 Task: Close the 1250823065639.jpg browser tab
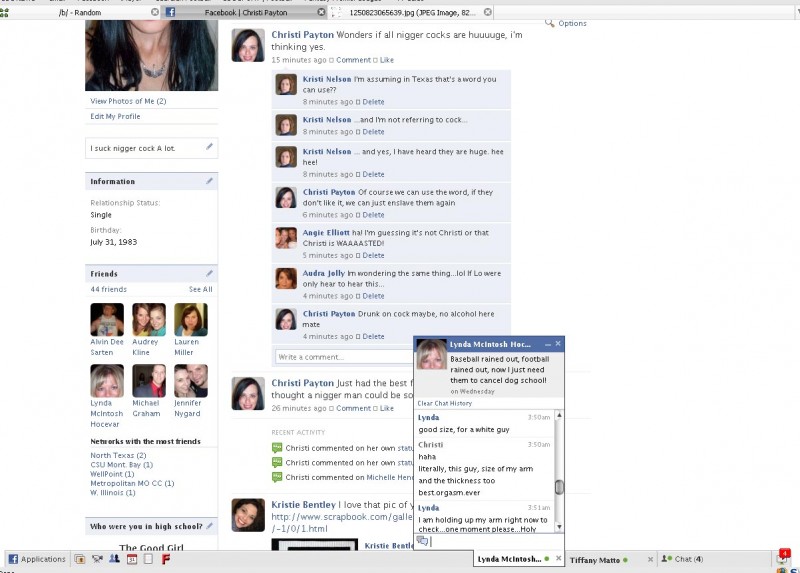click(x=488, y=12)
